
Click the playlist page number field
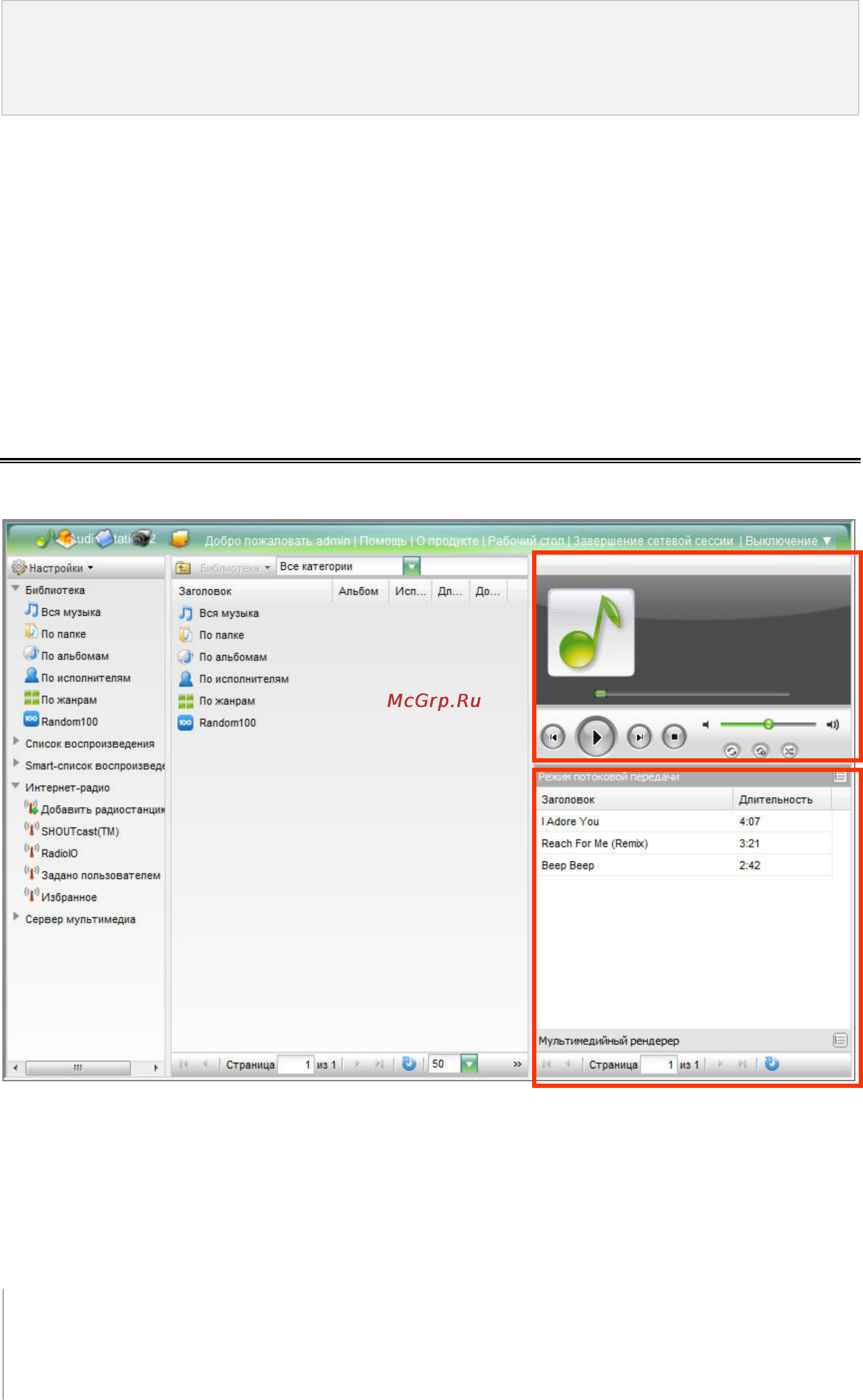coord(658,1065)
